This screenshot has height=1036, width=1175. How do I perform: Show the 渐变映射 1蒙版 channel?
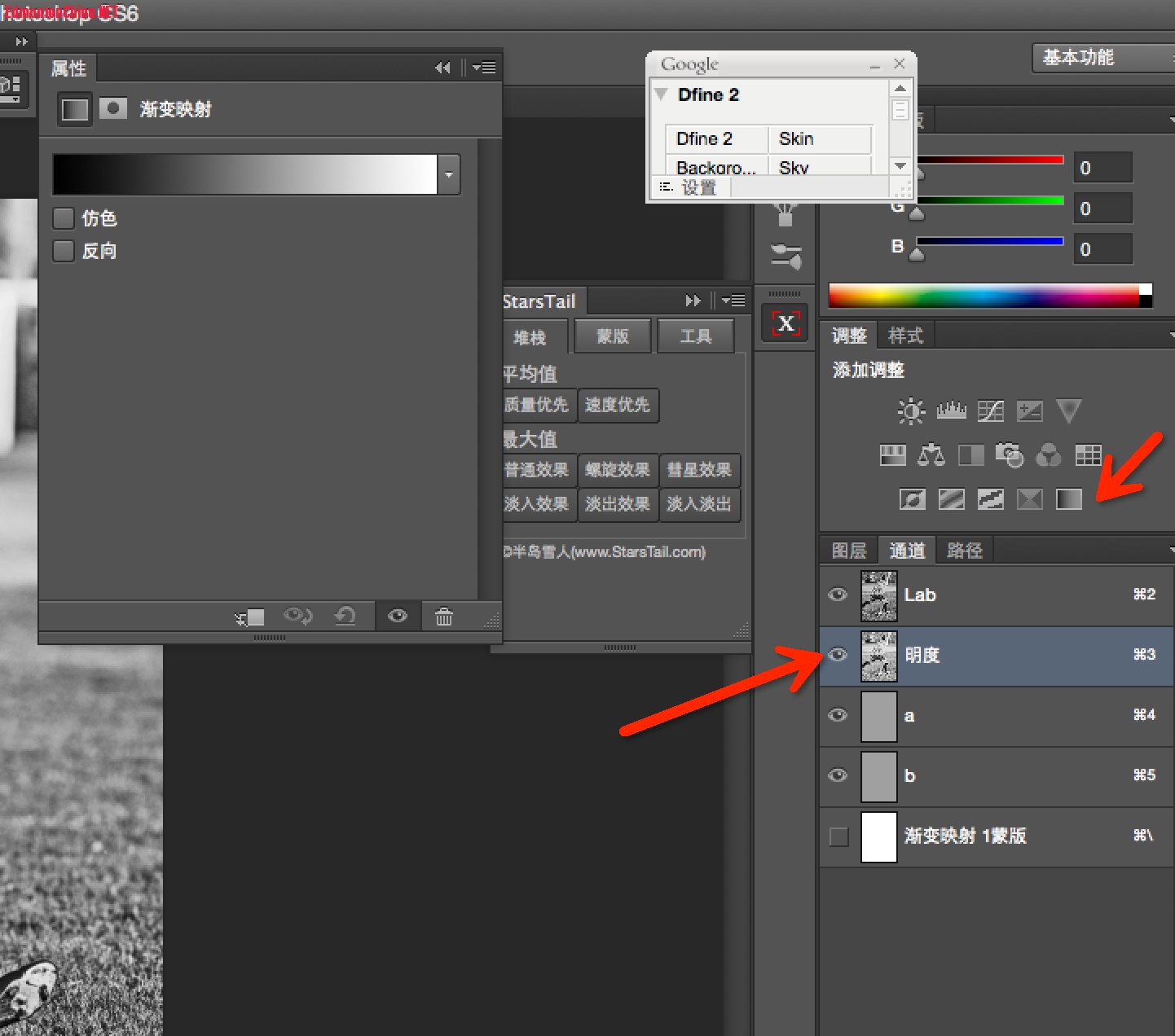[838, 836]
